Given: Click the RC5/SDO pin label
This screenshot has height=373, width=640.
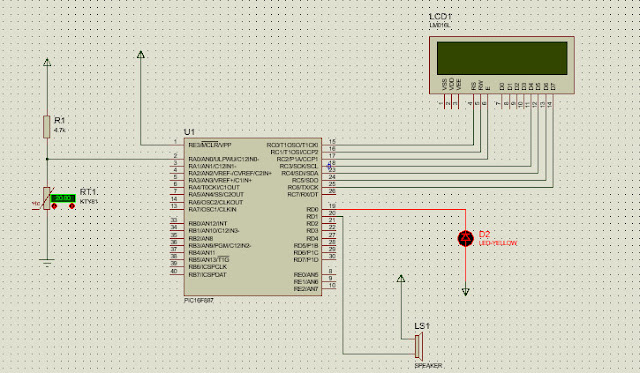Looking at the screenshot, I should tap(305, 180).
